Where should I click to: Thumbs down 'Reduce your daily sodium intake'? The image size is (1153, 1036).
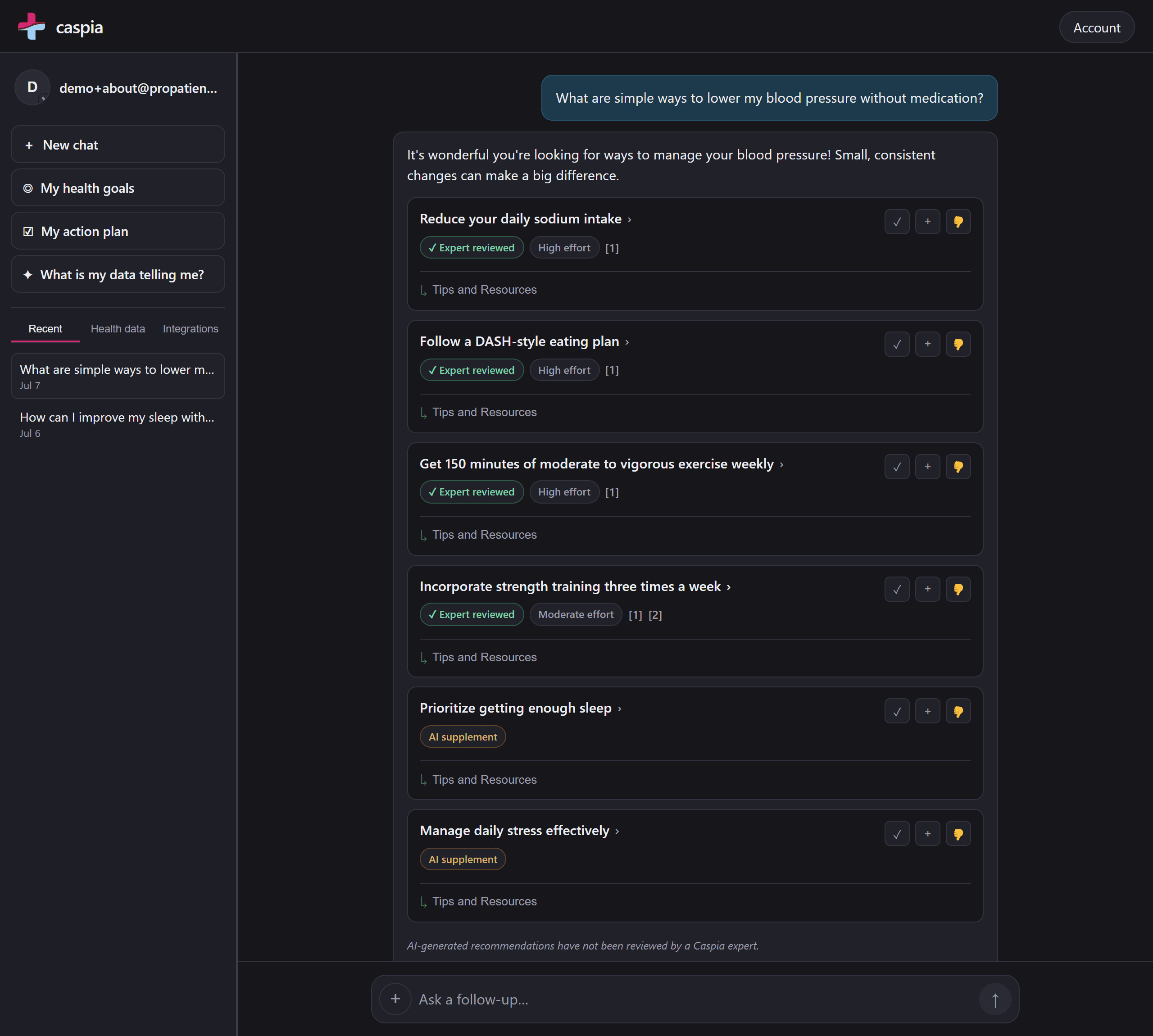pos(958,222)
